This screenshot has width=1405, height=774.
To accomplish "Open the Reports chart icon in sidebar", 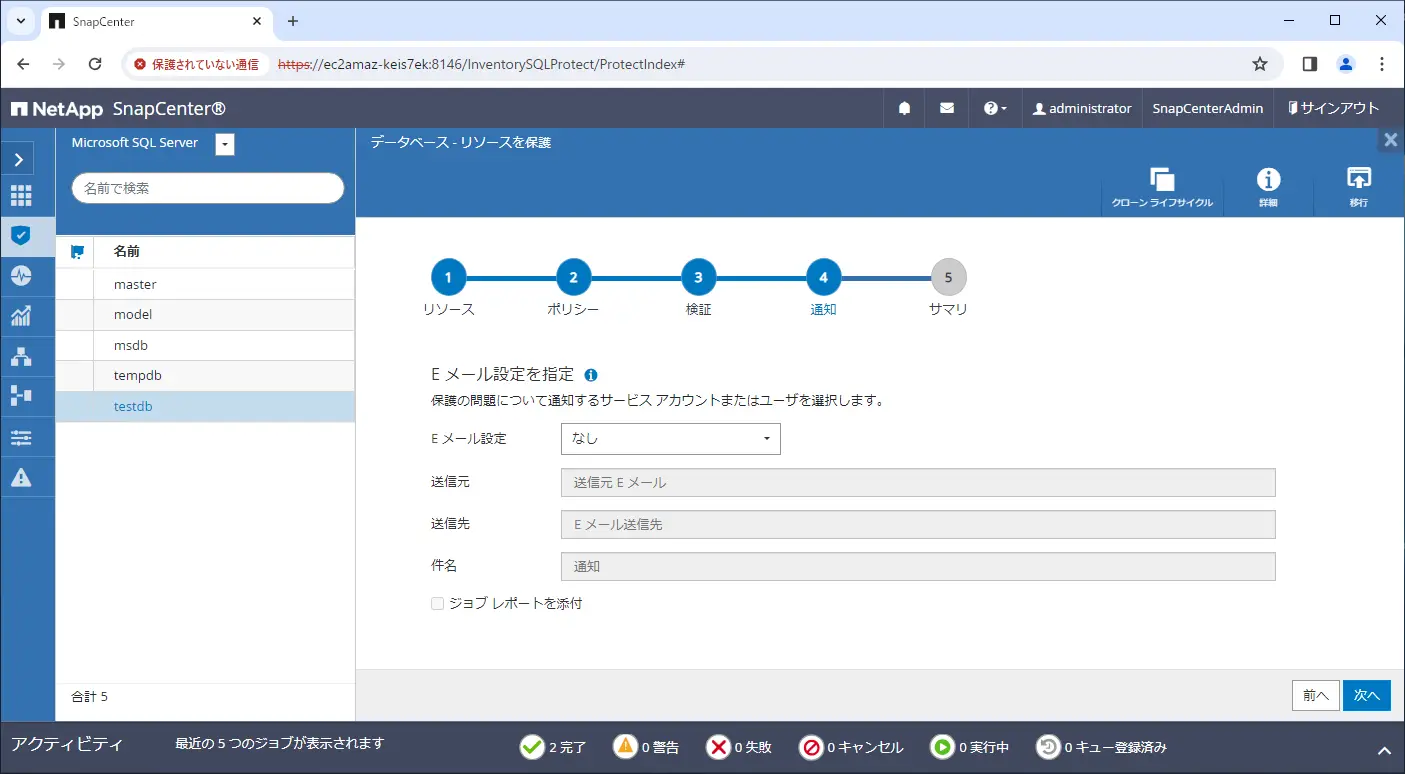I will [20, 316].
